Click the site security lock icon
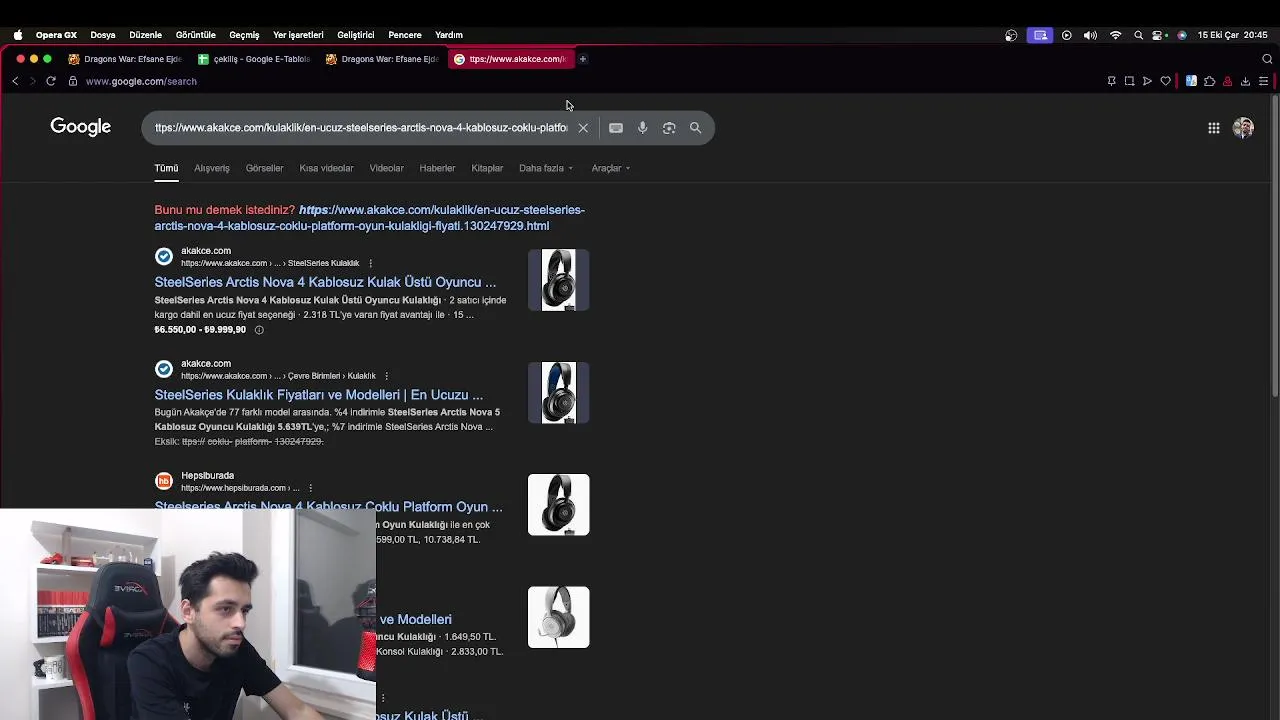 pyautogui.click(x=72, y=81)
